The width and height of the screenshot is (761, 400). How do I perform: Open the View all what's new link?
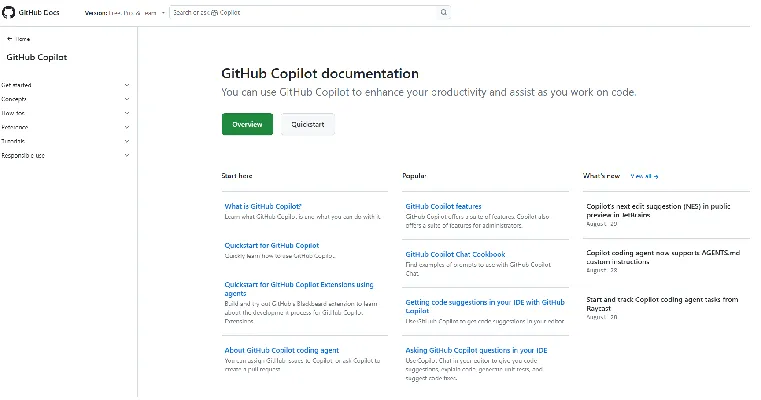pyautogui.click(x=644, y=176)
